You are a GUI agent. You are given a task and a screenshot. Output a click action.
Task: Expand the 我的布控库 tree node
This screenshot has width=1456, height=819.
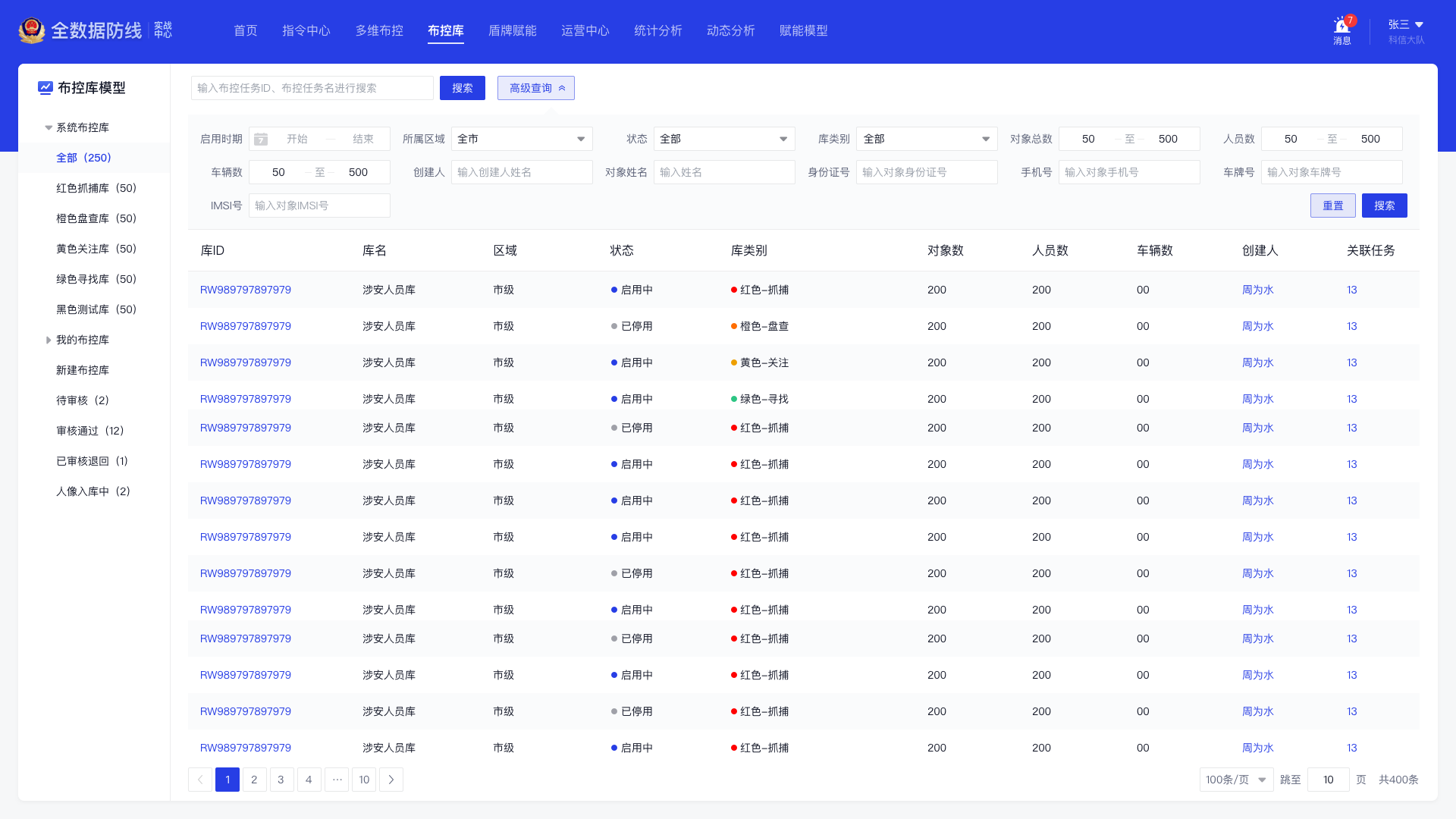[x=49, y=340]
